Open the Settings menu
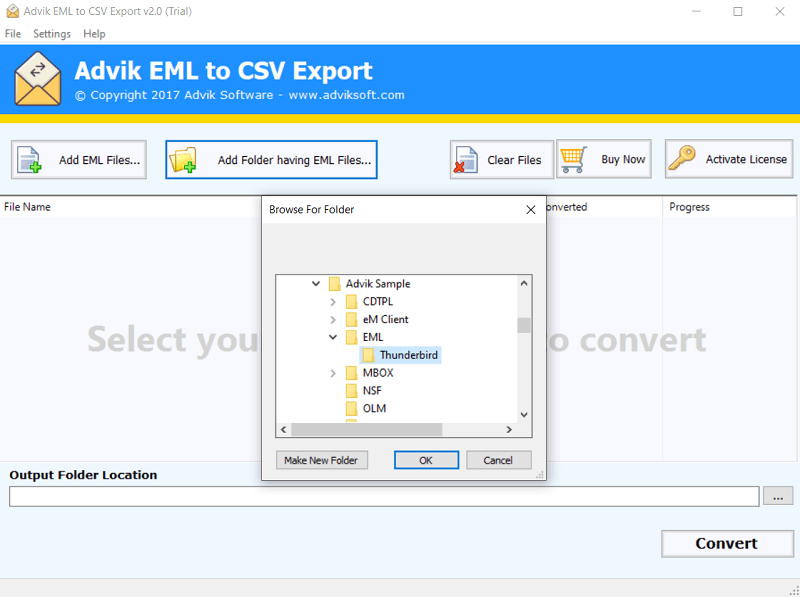The width and height of the screenshot is (800, 597). coord(52,34)
